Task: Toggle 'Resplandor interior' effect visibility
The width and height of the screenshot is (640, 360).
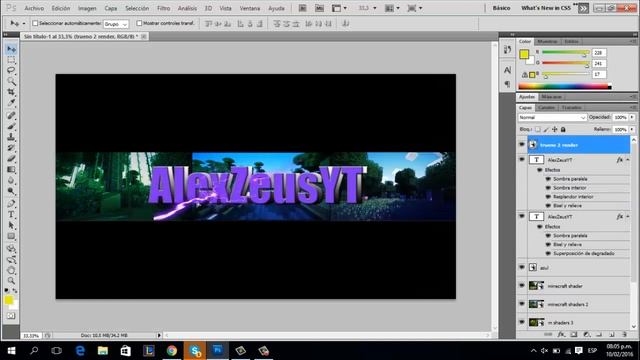Action: pos(548,197)
